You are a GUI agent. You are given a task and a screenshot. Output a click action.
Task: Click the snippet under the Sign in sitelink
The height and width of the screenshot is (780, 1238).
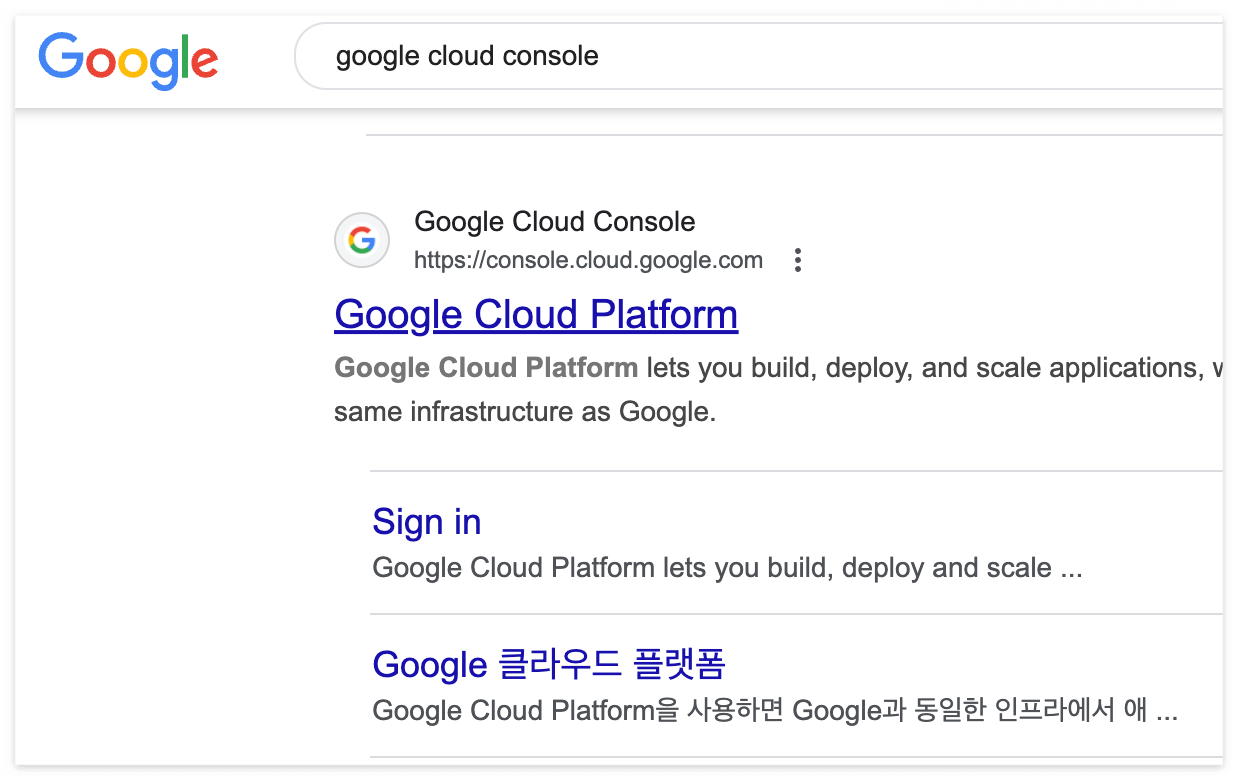coord(727,568)
